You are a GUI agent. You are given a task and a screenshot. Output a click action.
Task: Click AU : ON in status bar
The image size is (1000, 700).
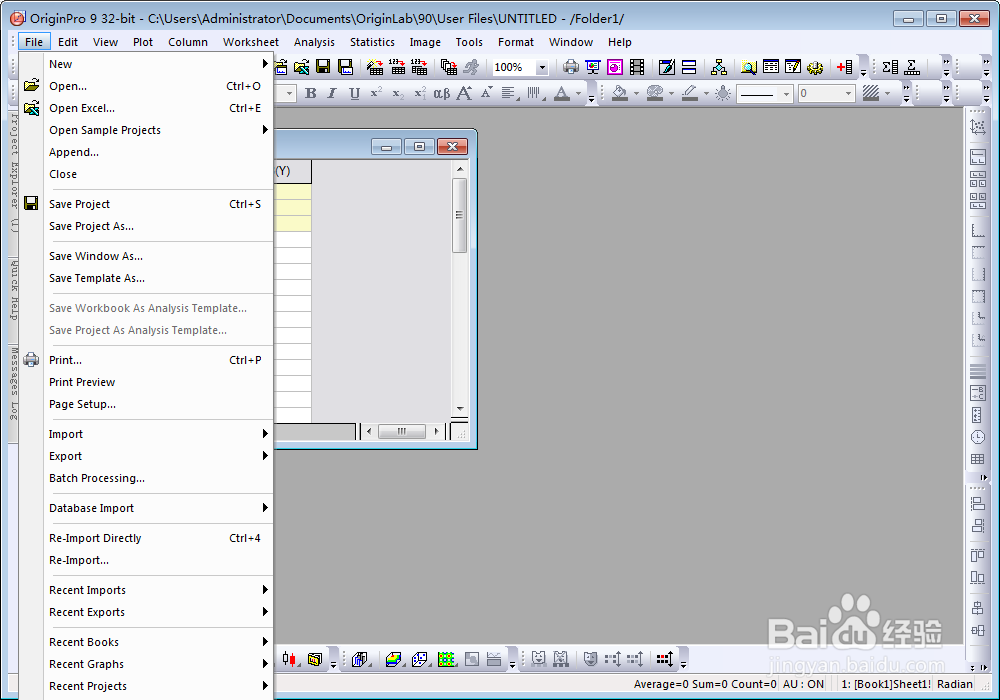click(803, 684)
